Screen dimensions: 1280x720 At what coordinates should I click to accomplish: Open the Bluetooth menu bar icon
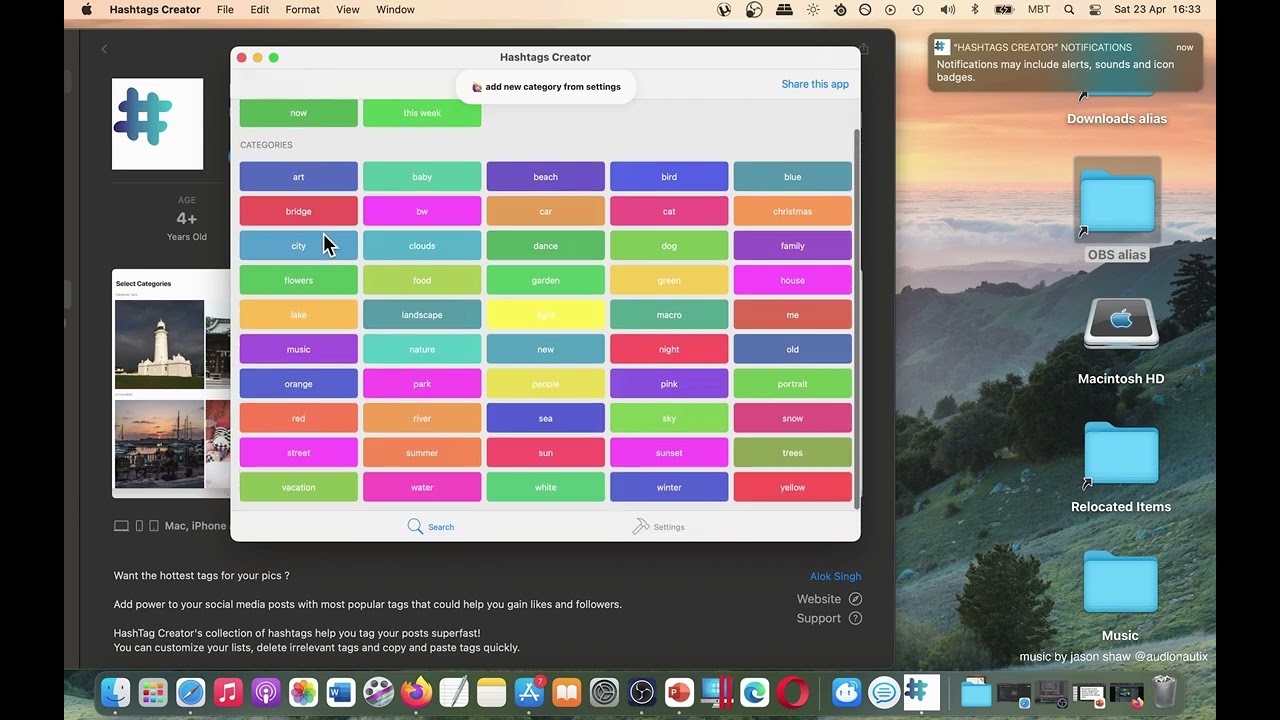pos(975,10)
